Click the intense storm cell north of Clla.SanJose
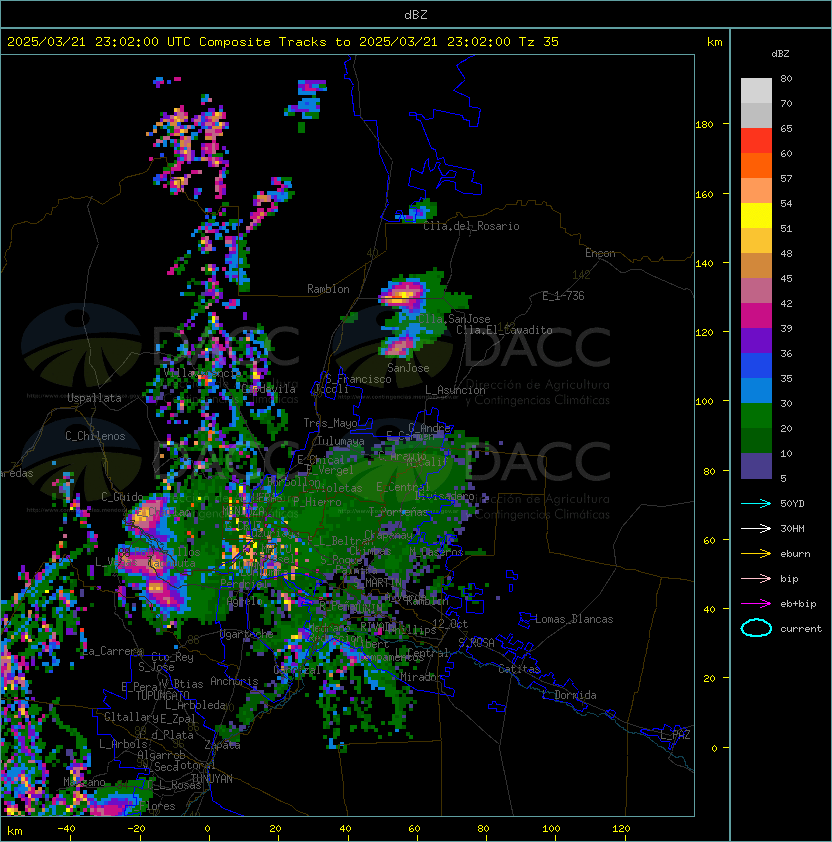Screen dimensions: 832x842 pyautogui.click(x=402, y=296)
